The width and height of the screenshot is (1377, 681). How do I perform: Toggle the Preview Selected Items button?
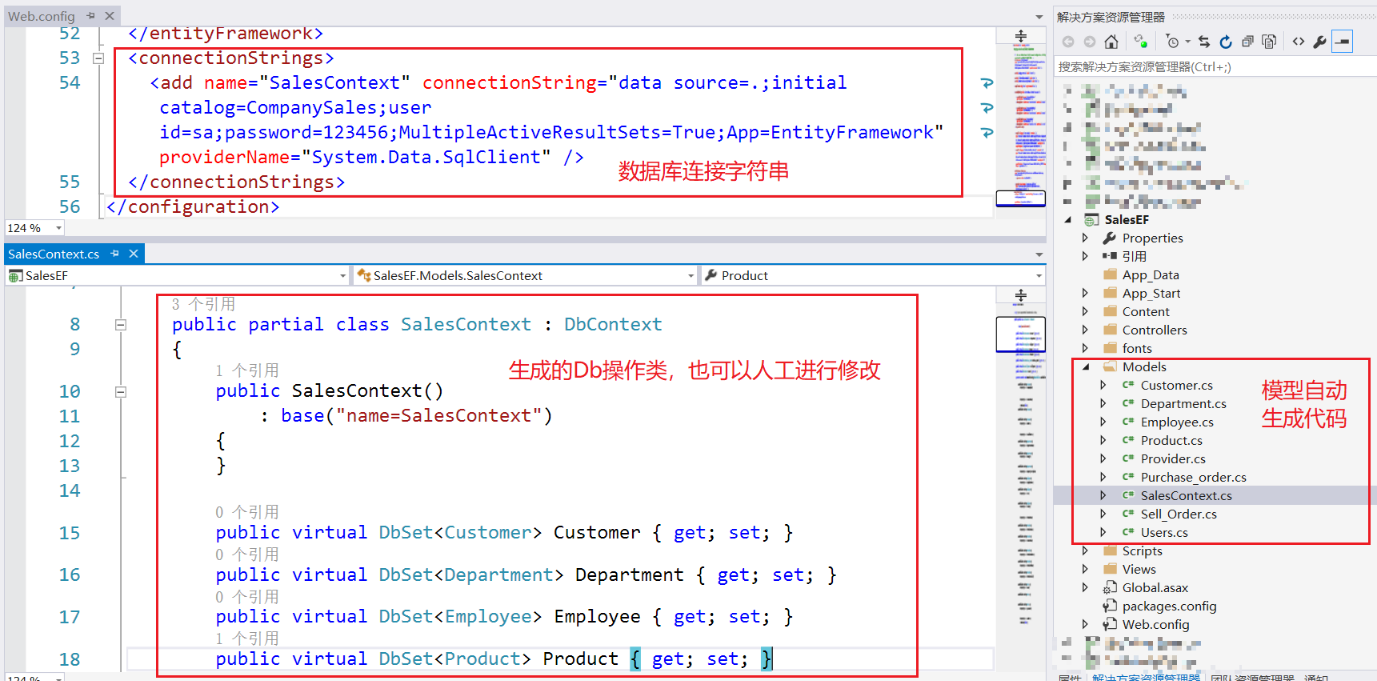[1342, 42]
